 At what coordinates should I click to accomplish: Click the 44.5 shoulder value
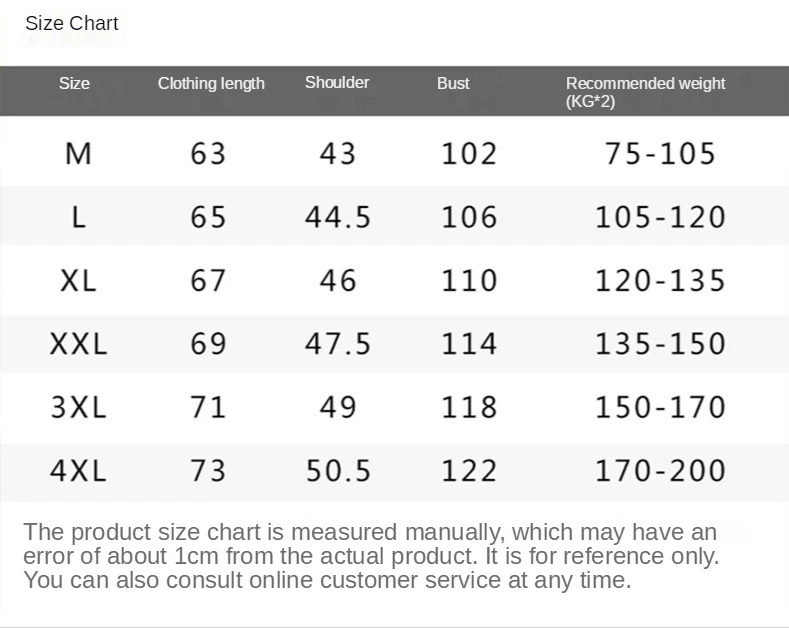[338, 217]
